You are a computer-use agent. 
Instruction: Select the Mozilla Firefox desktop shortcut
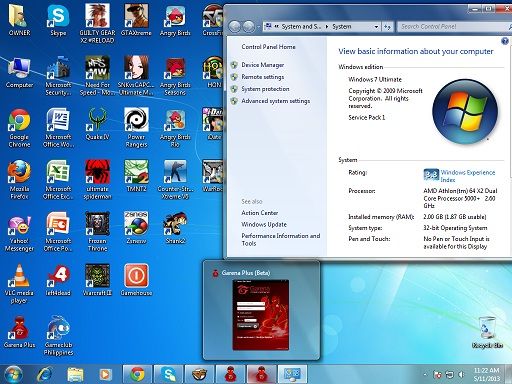[19, 180]
